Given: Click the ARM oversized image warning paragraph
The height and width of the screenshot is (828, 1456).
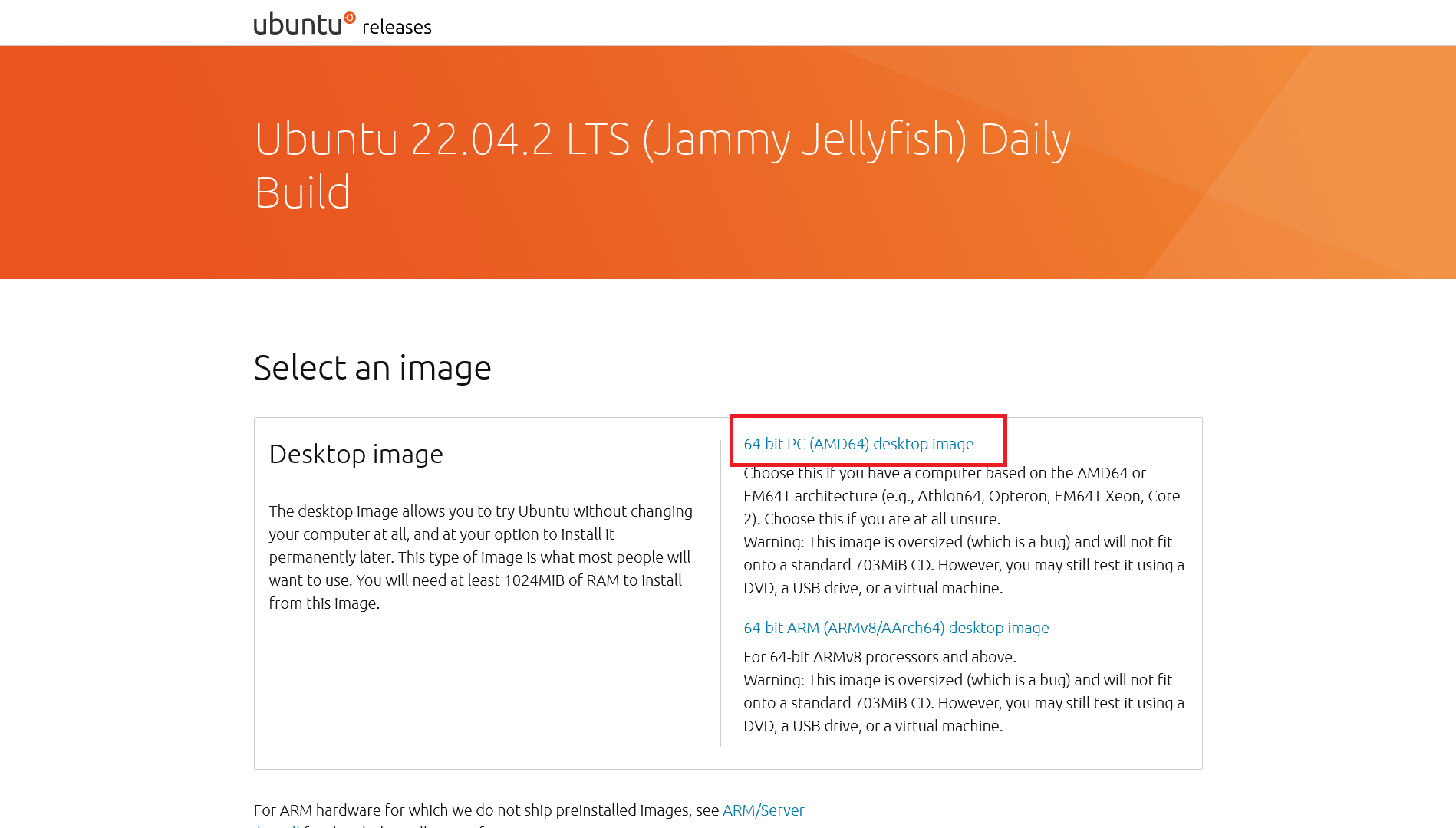Looking at the screenshot, I should tap(964, 703).
